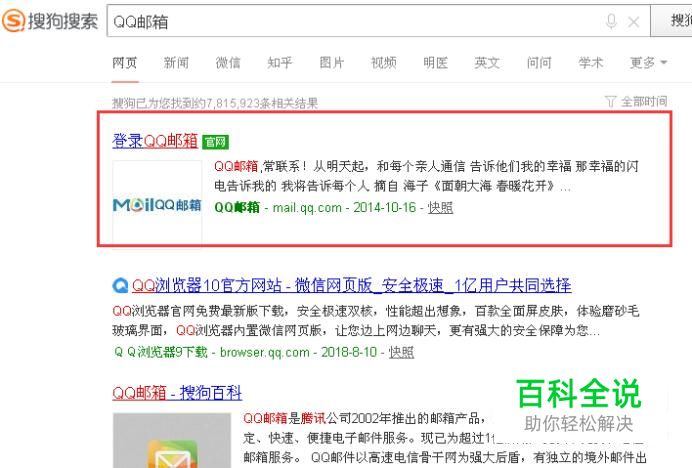Click the Sogou search logo
Image resolution: width=692 pixels, height=468 pixels.
[50, 21]
